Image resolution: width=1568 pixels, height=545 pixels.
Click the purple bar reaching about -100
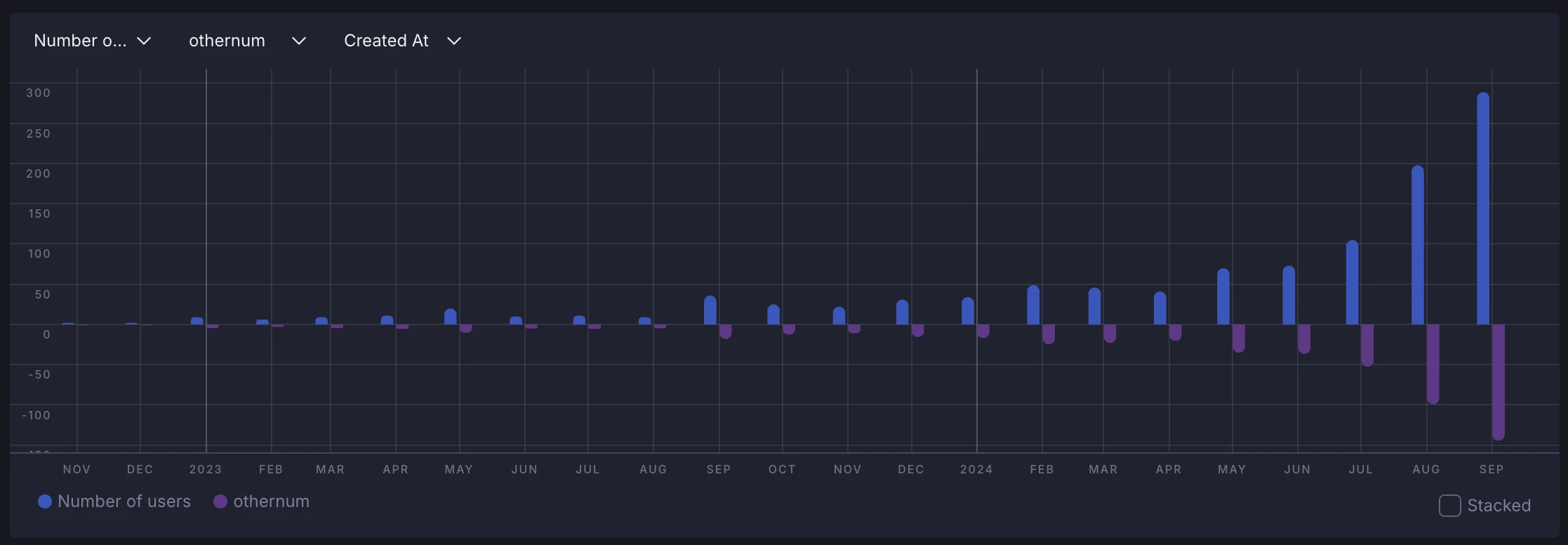pos(1433,364)
